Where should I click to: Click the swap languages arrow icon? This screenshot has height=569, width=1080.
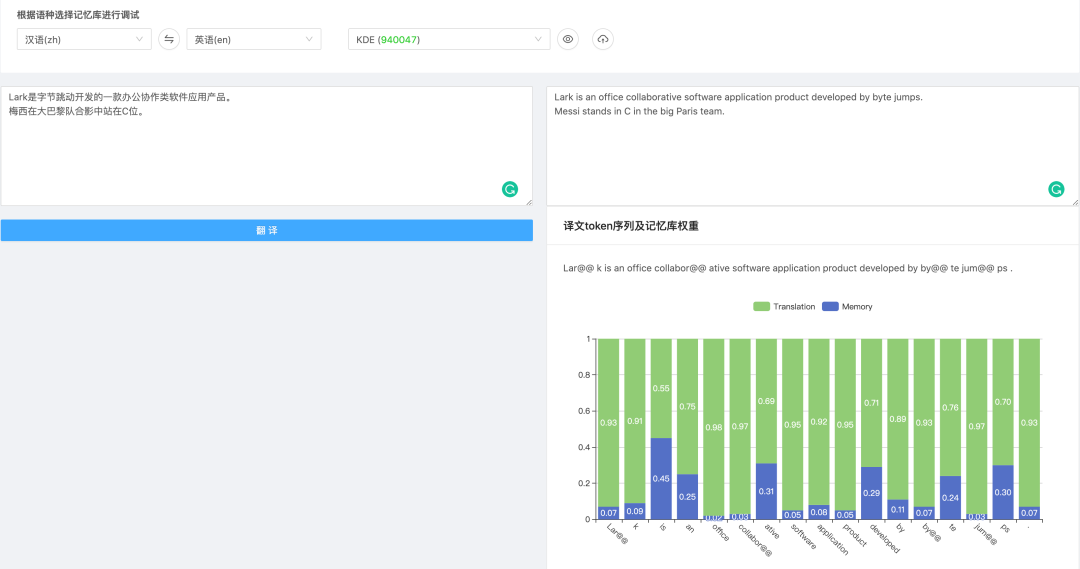(169, 39)
